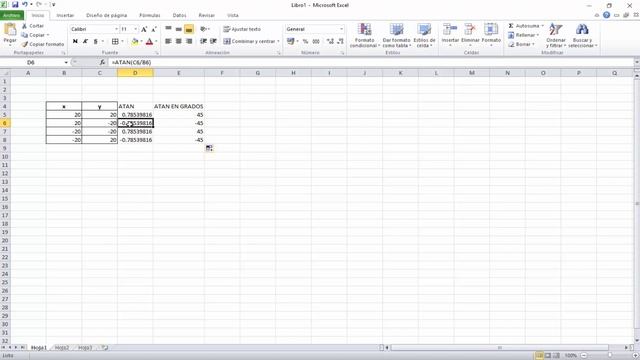Open the Calibri font name dropdown

click(x=116, y=29)
